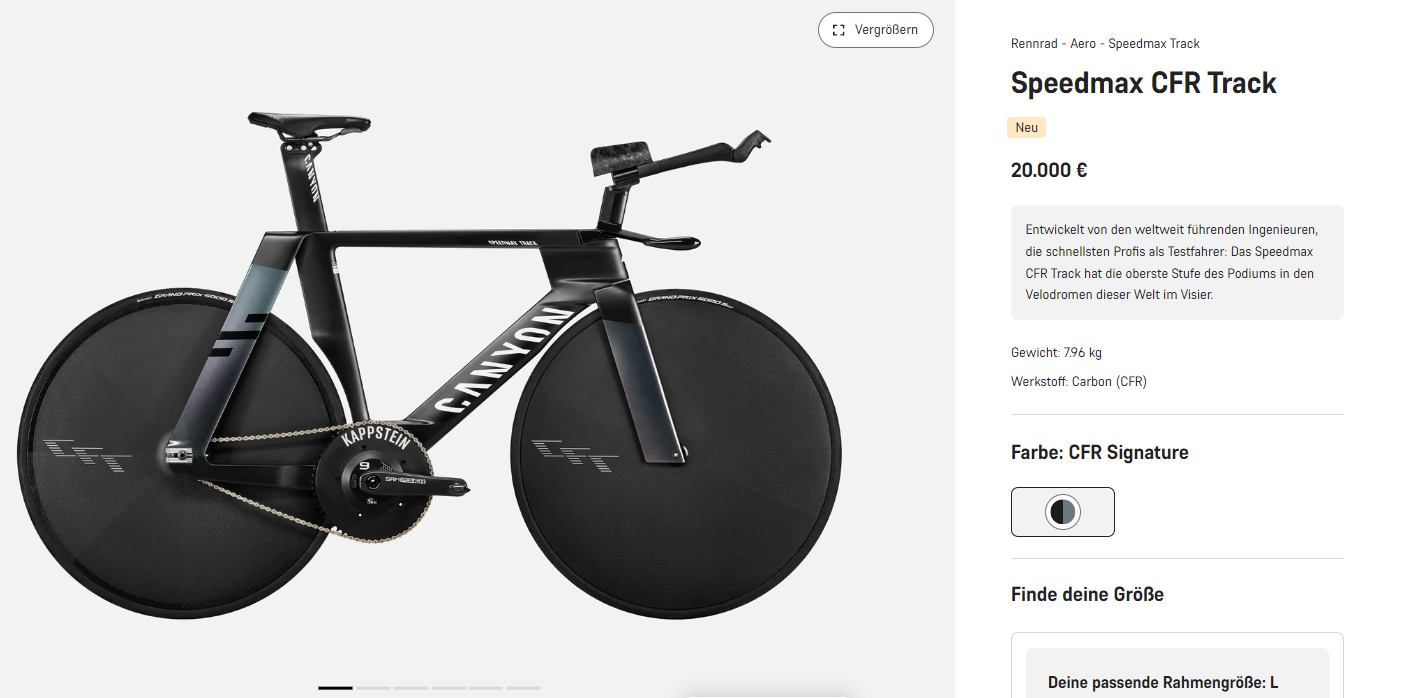The width and height of the screenshot is (1405, 698).
Task: Show the third image slide indicator
Action: pyautogui.click(x=411, y=688)
